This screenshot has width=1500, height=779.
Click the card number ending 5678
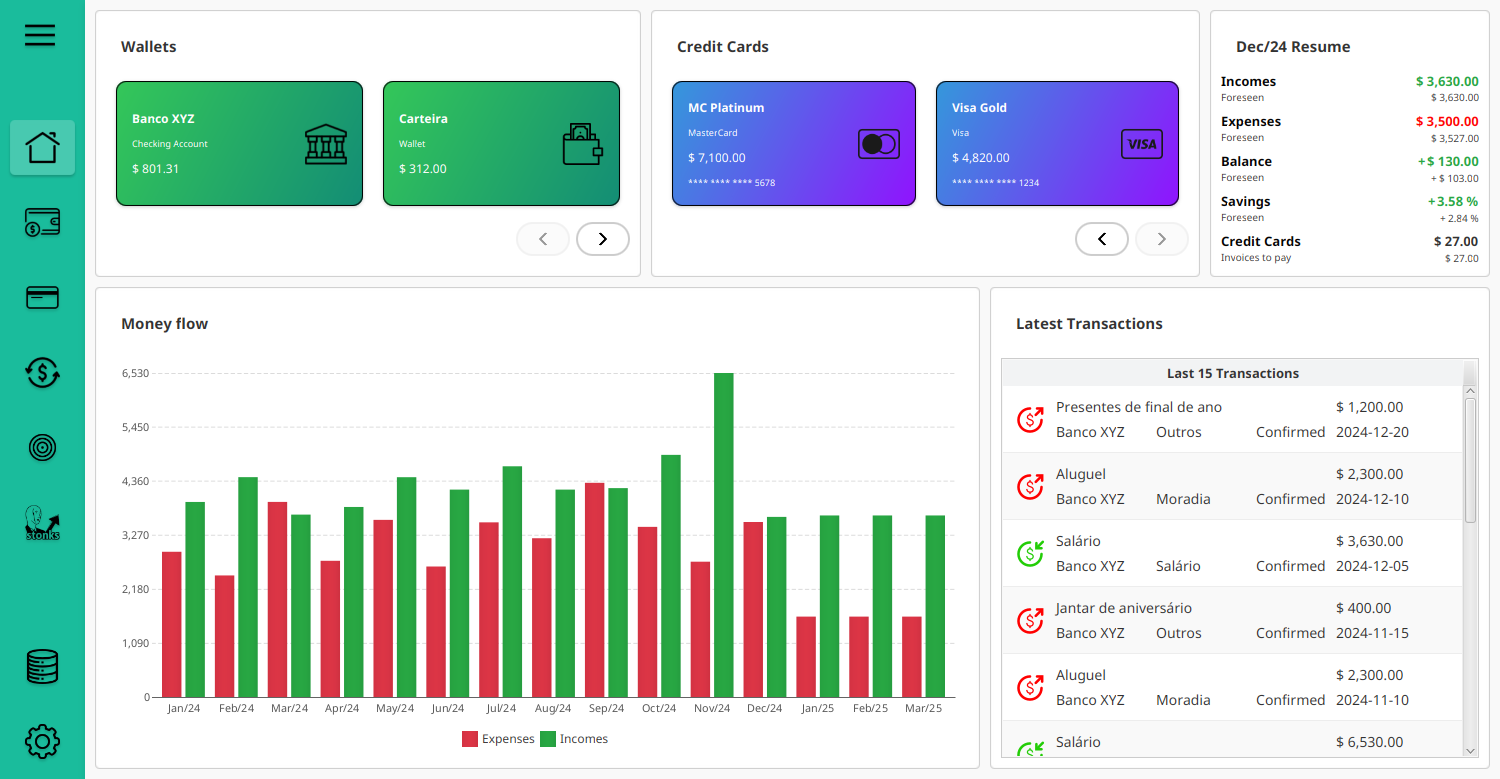(731, 183)
